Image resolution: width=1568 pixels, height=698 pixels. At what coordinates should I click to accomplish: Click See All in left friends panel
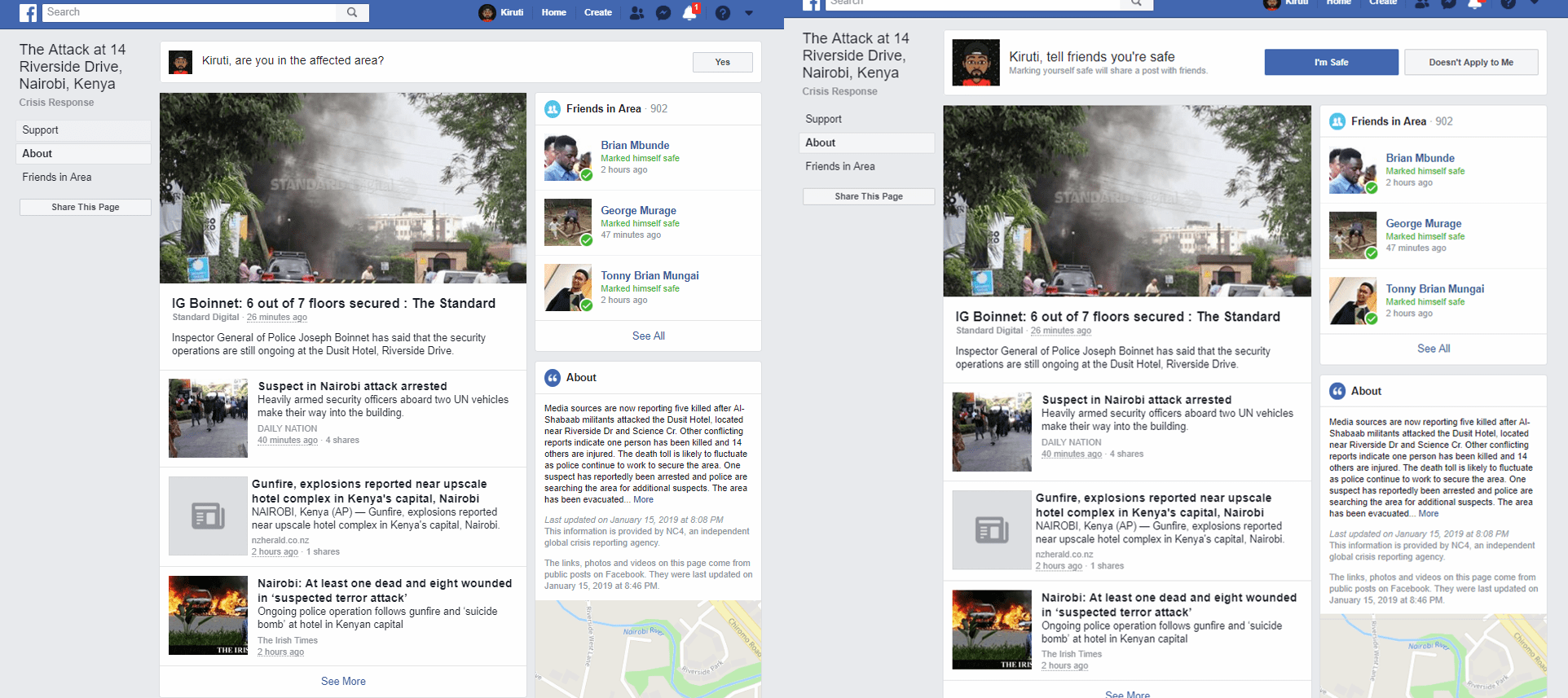[x=649, y=336]
